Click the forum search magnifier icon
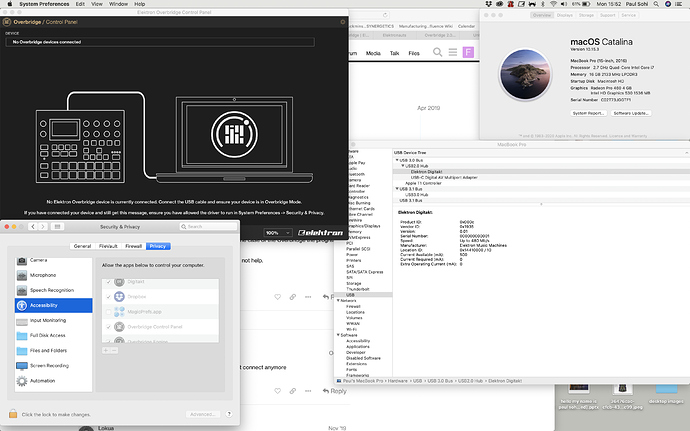The width and height of the screenshot is (690, 431). pos(437,52)
